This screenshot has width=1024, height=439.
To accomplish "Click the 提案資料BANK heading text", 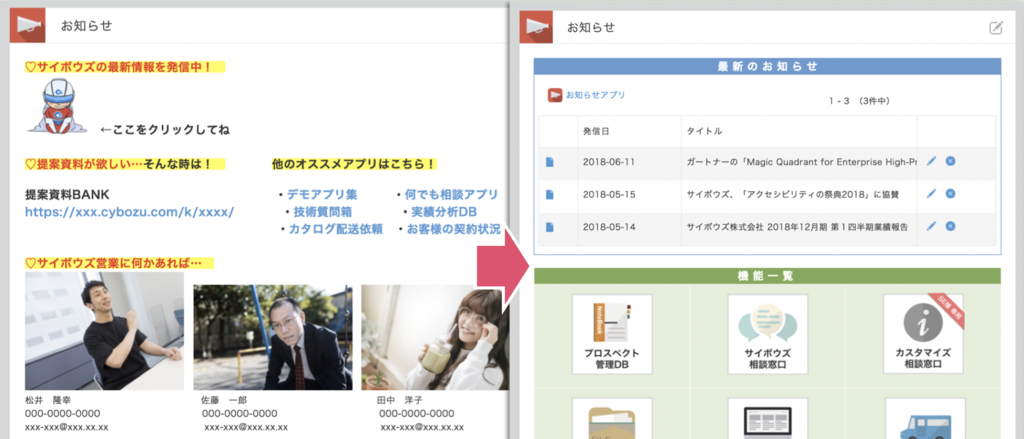I will point(67,195).
